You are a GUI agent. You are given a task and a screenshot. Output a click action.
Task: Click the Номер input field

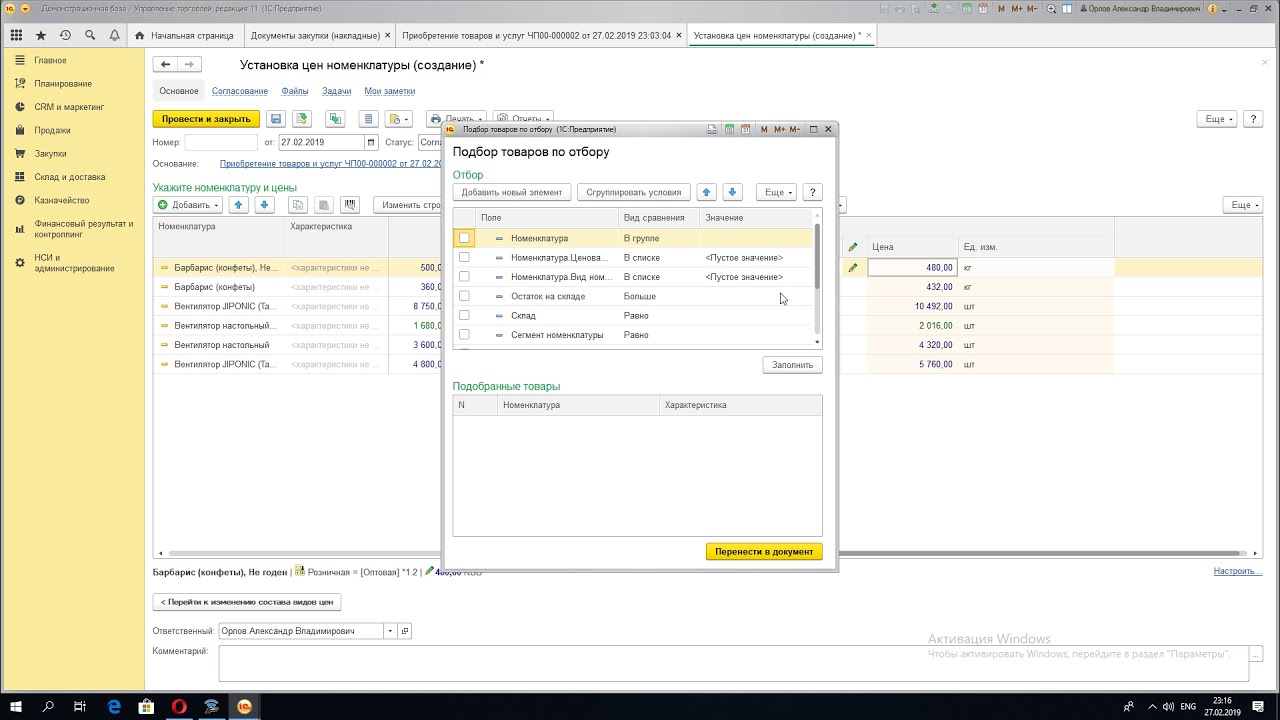click(221, 143)
